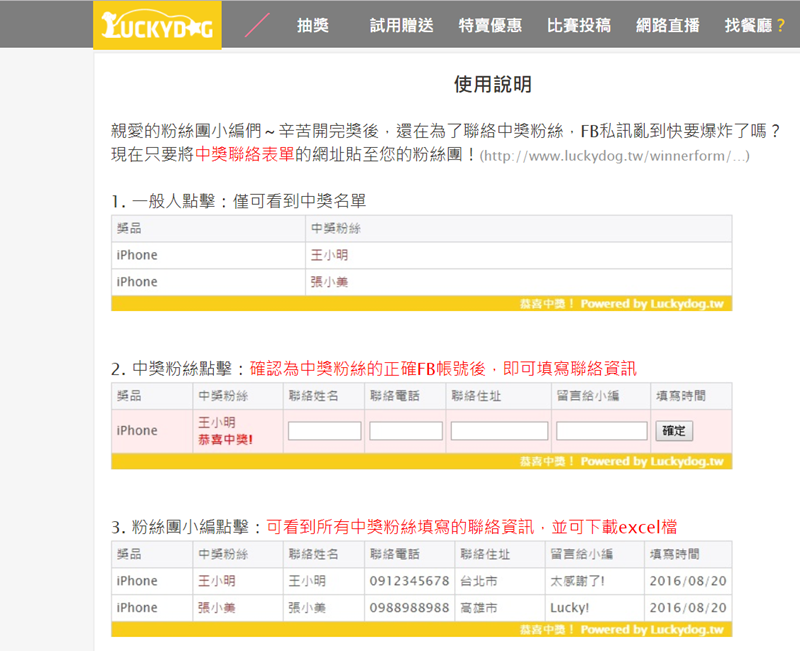
Task: Click the 聯絡電話 text box
Action: pyautogui.click(x=406, y=431)
